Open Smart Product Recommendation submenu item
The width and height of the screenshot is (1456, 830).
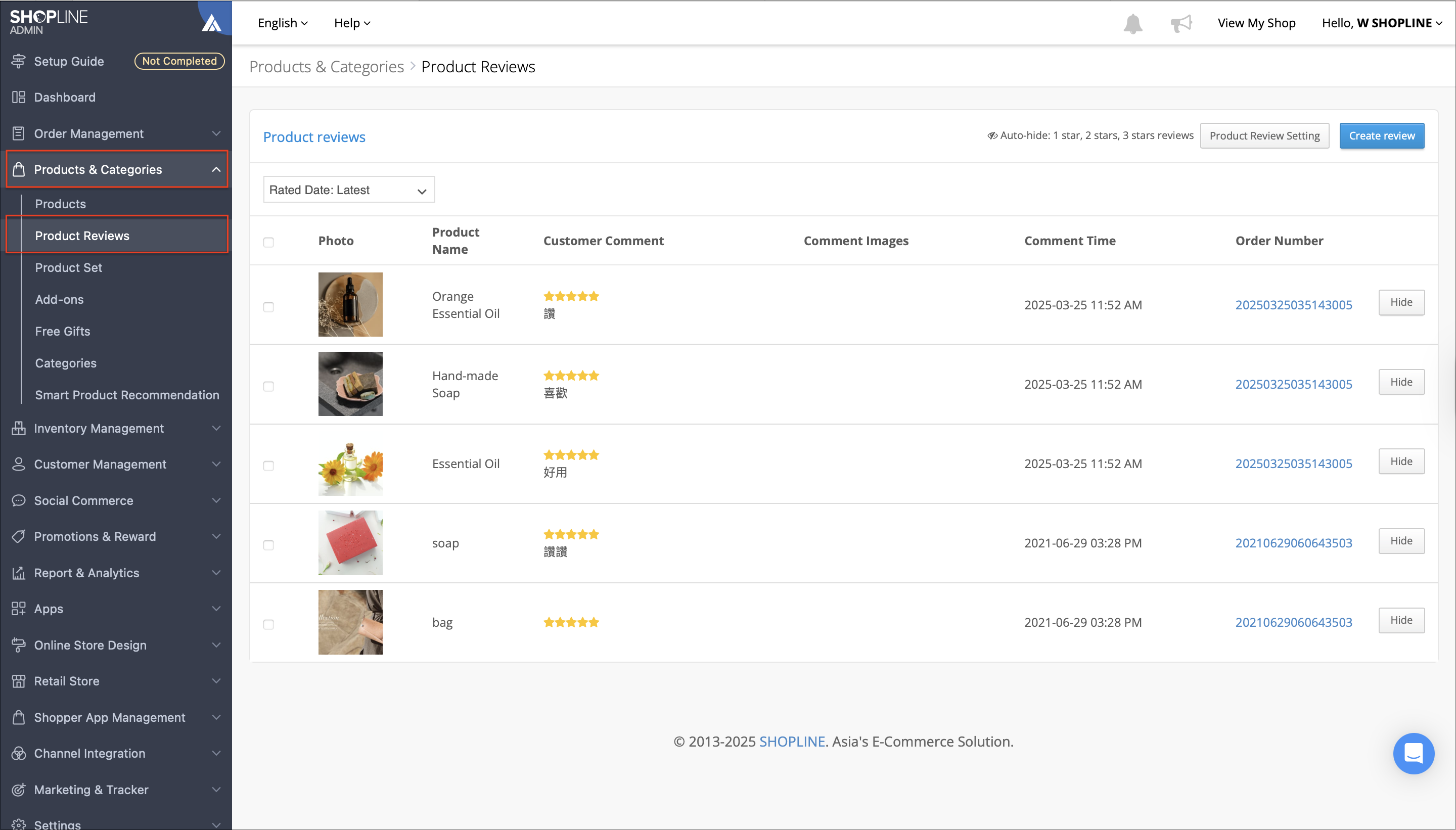click(127, 396)
